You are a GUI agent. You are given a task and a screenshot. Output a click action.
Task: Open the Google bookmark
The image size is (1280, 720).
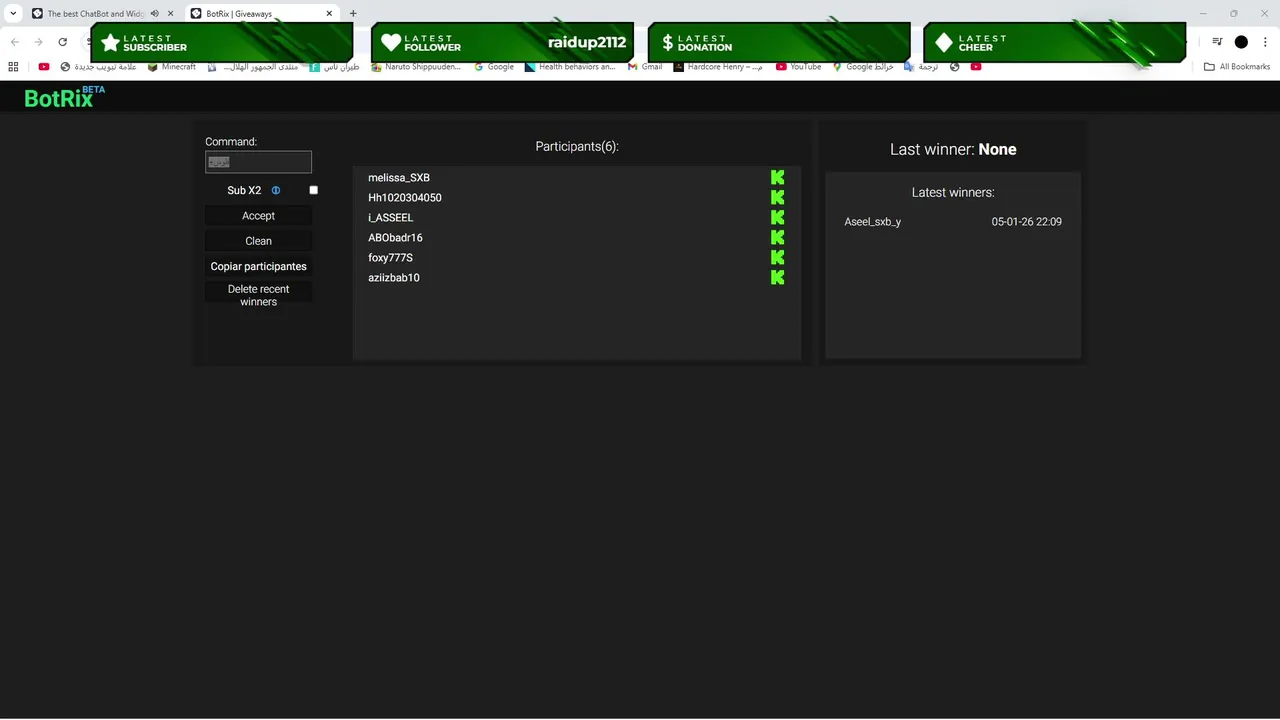click(x=494, y=67)
